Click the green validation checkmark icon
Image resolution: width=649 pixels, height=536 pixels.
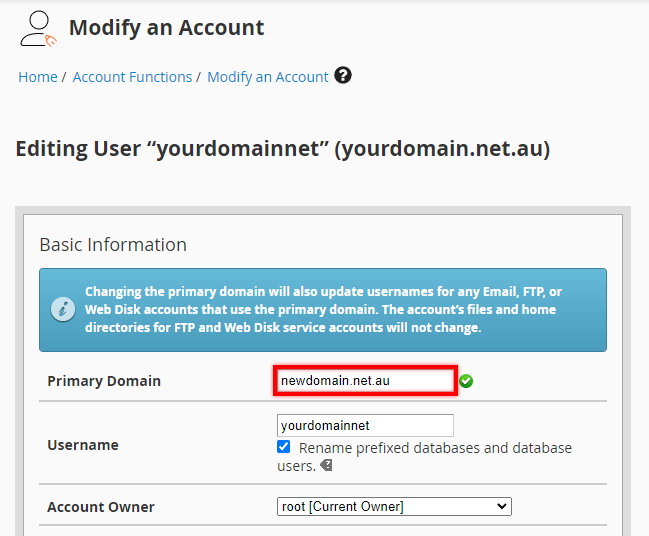[x=467, y=381]
